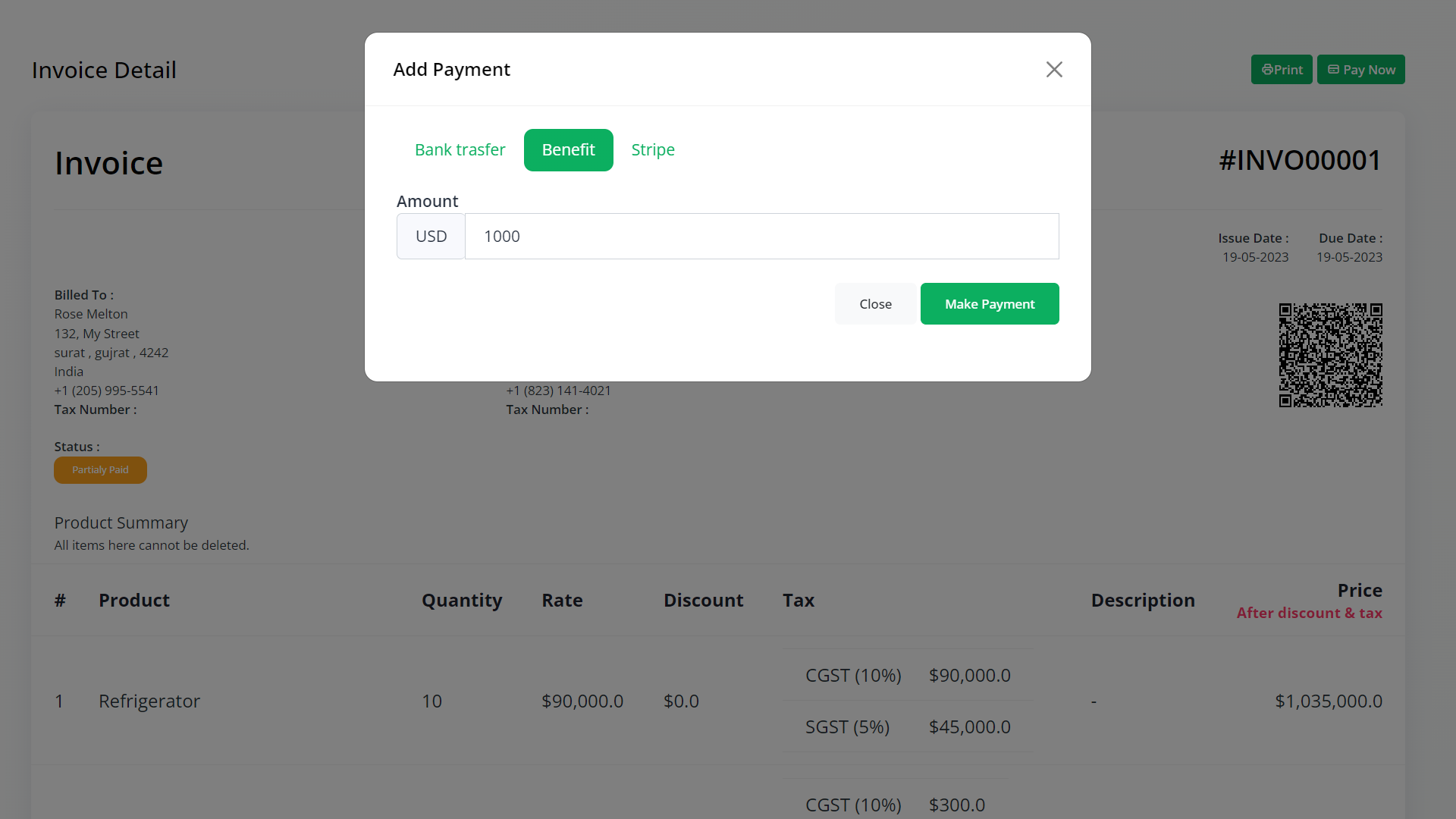Click the Make Payment button

tap(990, 304)
